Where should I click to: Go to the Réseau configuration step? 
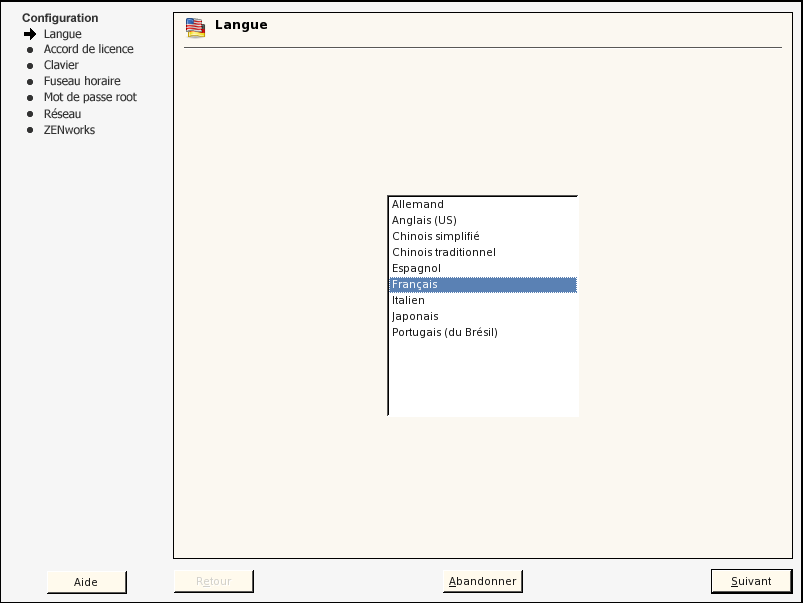tap(63, 113)
